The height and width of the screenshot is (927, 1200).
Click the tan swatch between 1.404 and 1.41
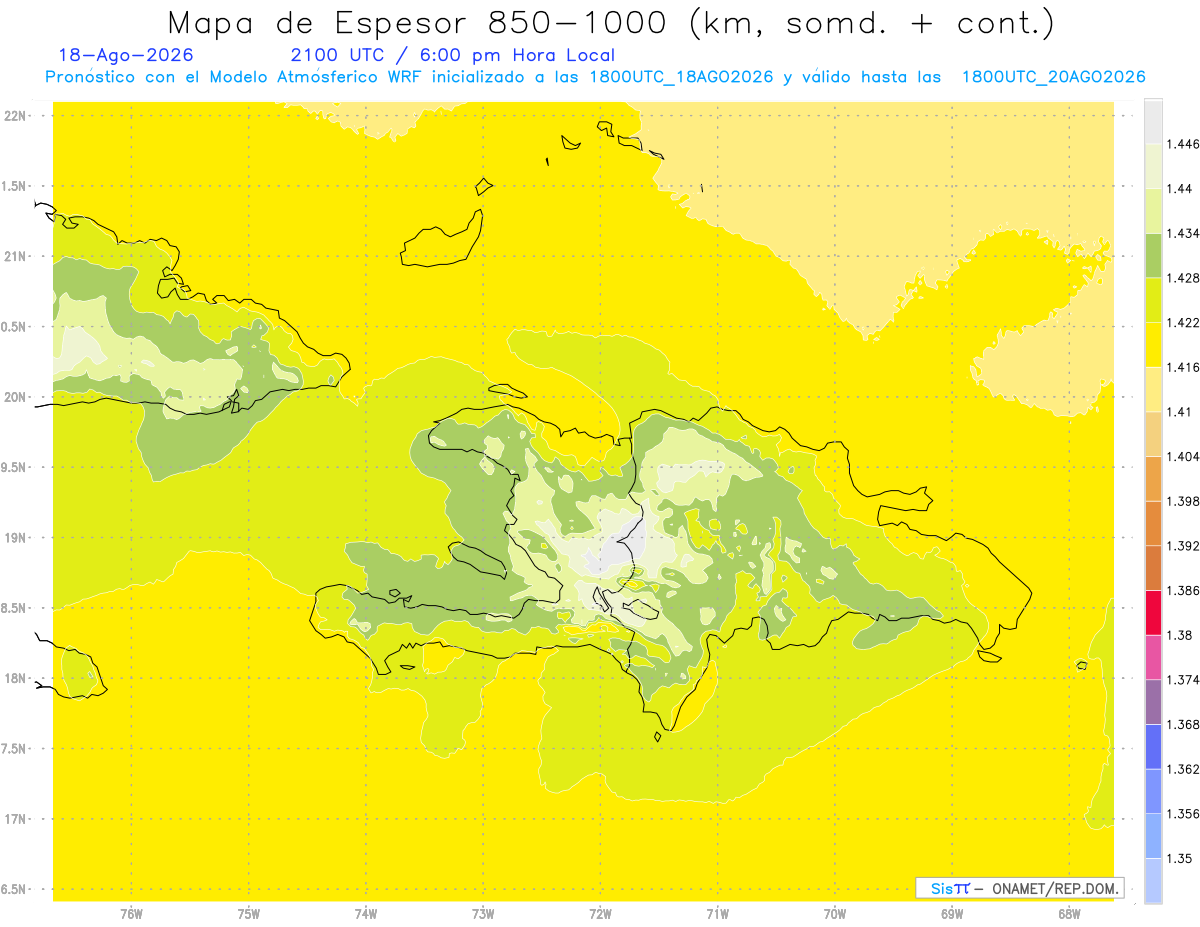[x=1153, y=434]
